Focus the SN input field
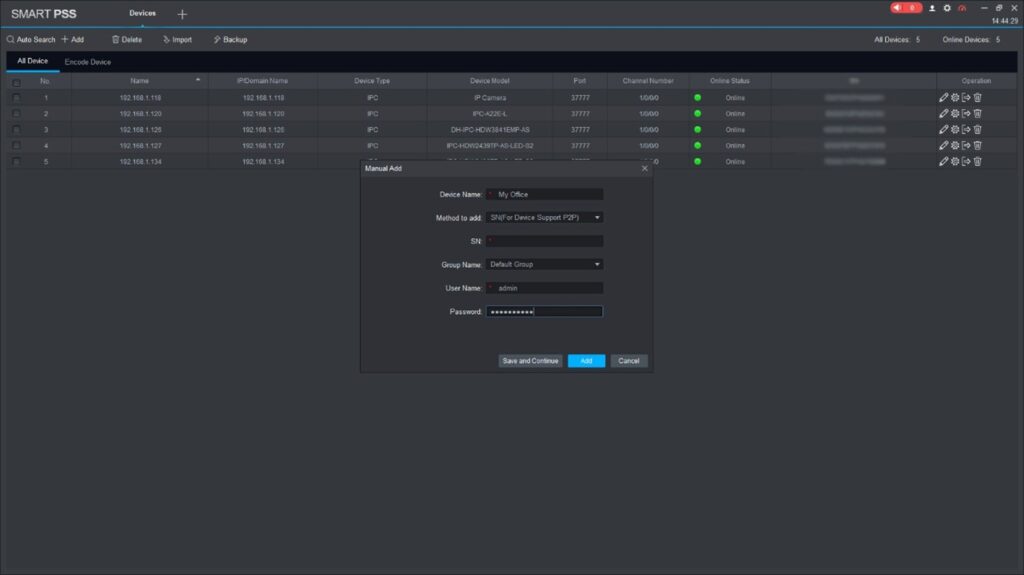Screen dimensions: 1024x575 [544, 241]
